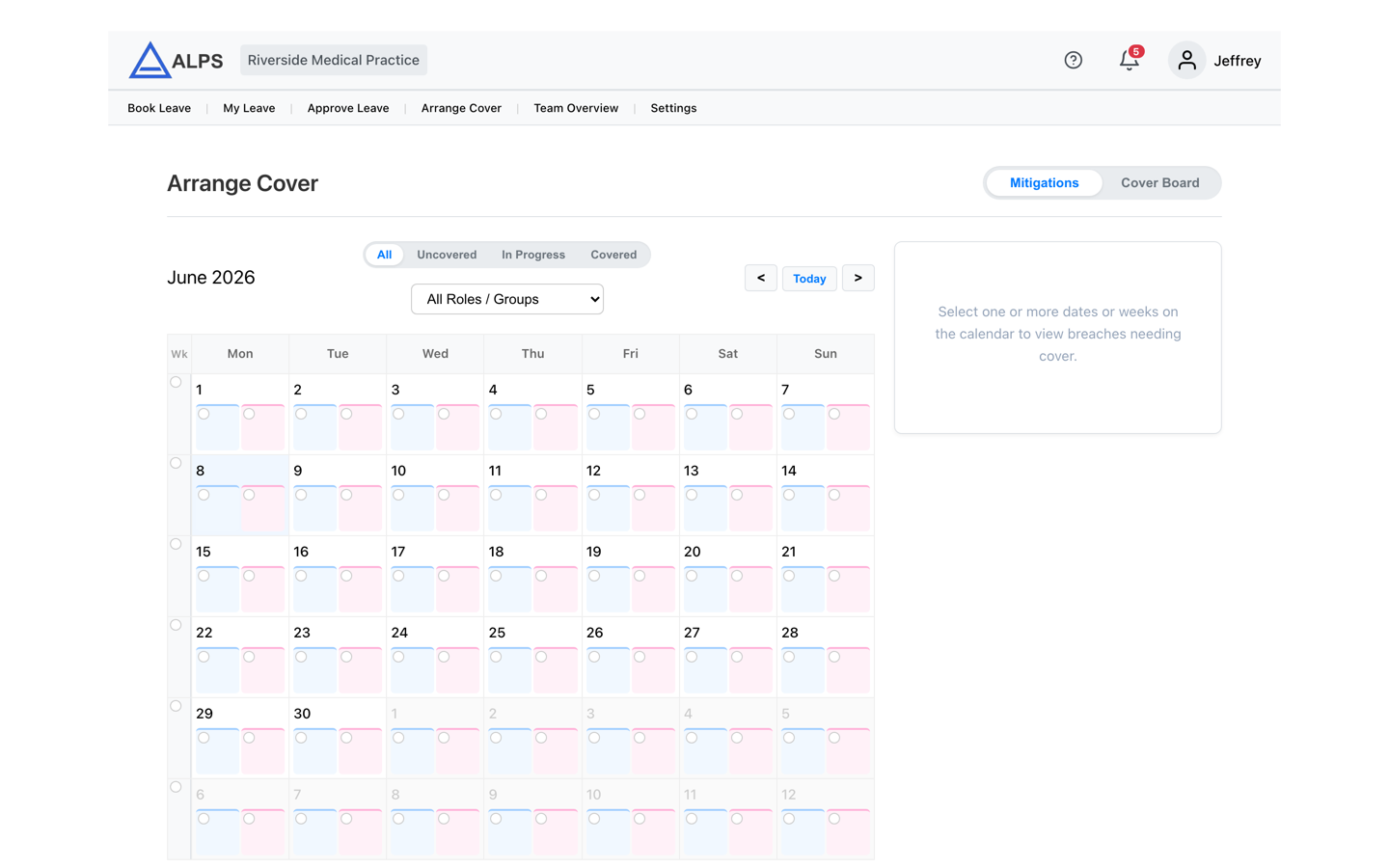Viewport: 1389px width, 868px height.
Task: Open notifications bell with 5 badge
Action: tap(1130, 59)
